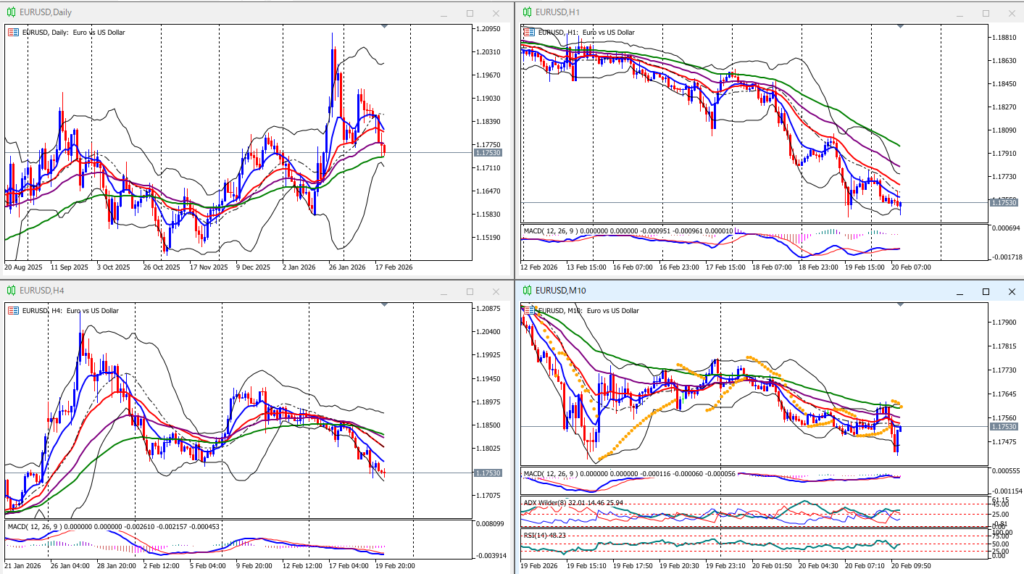
Task: Open the one-click trading icon on H4 chart
Action: tap(12, 311)
